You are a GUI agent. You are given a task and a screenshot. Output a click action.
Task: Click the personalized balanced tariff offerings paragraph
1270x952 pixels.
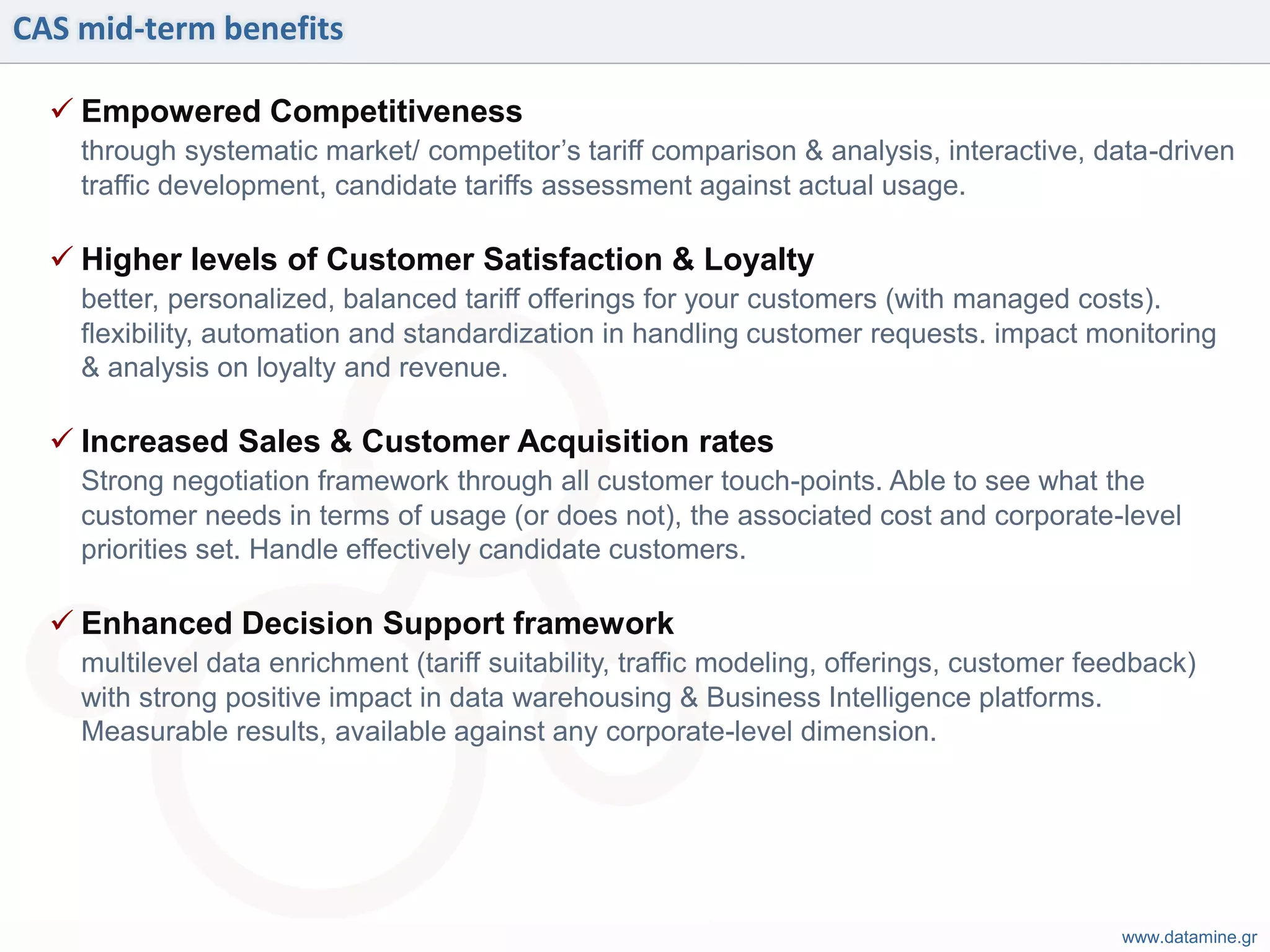pyautogui.click(x=649, y=333)
